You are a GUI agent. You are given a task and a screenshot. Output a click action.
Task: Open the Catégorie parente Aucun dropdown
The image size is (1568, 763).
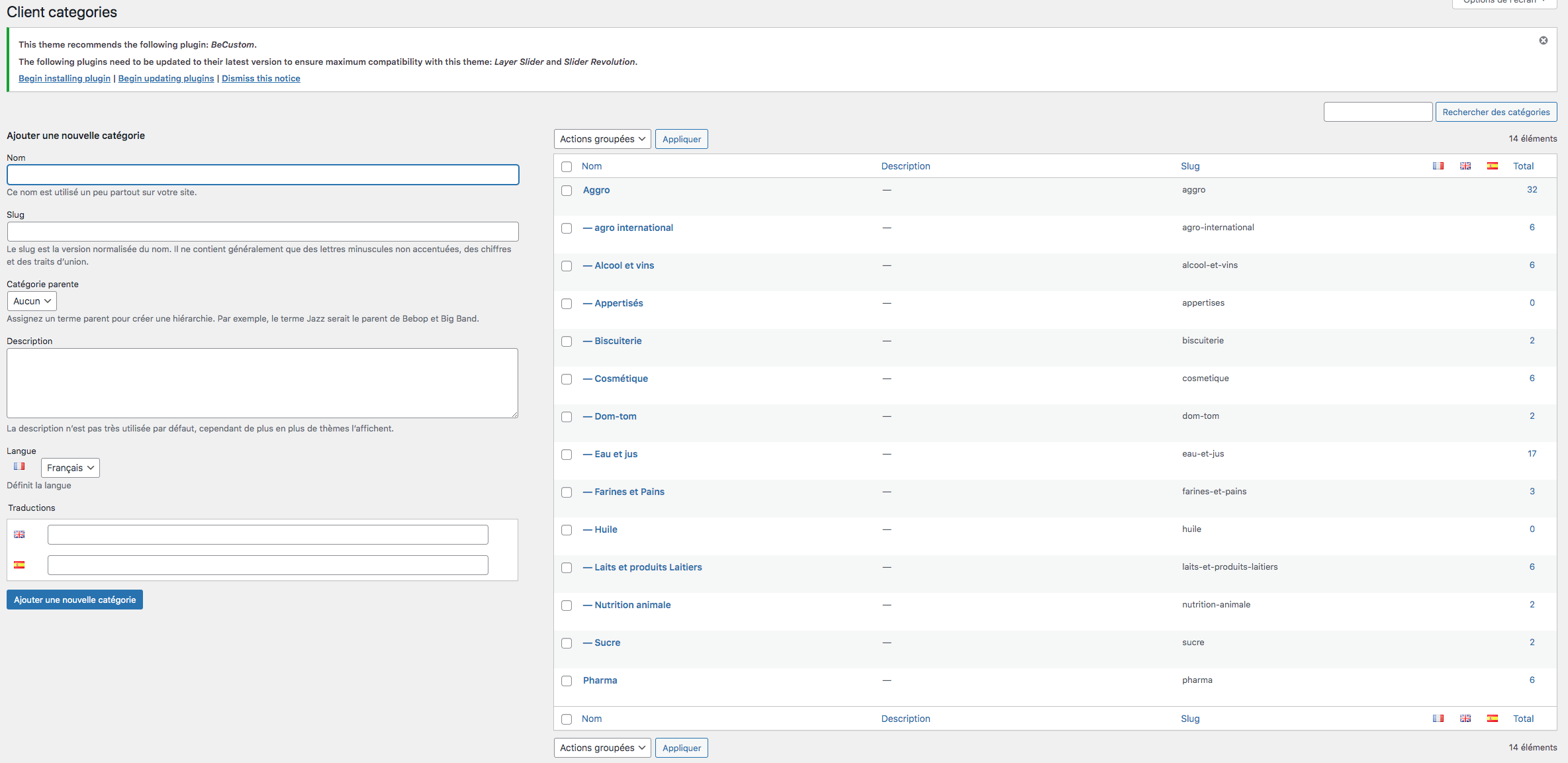pos(32,301)
